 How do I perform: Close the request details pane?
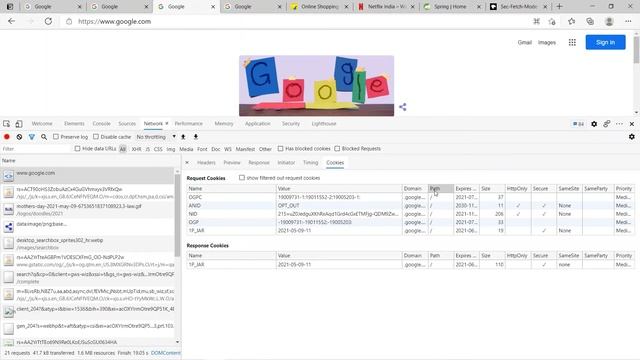coord(187,162)
